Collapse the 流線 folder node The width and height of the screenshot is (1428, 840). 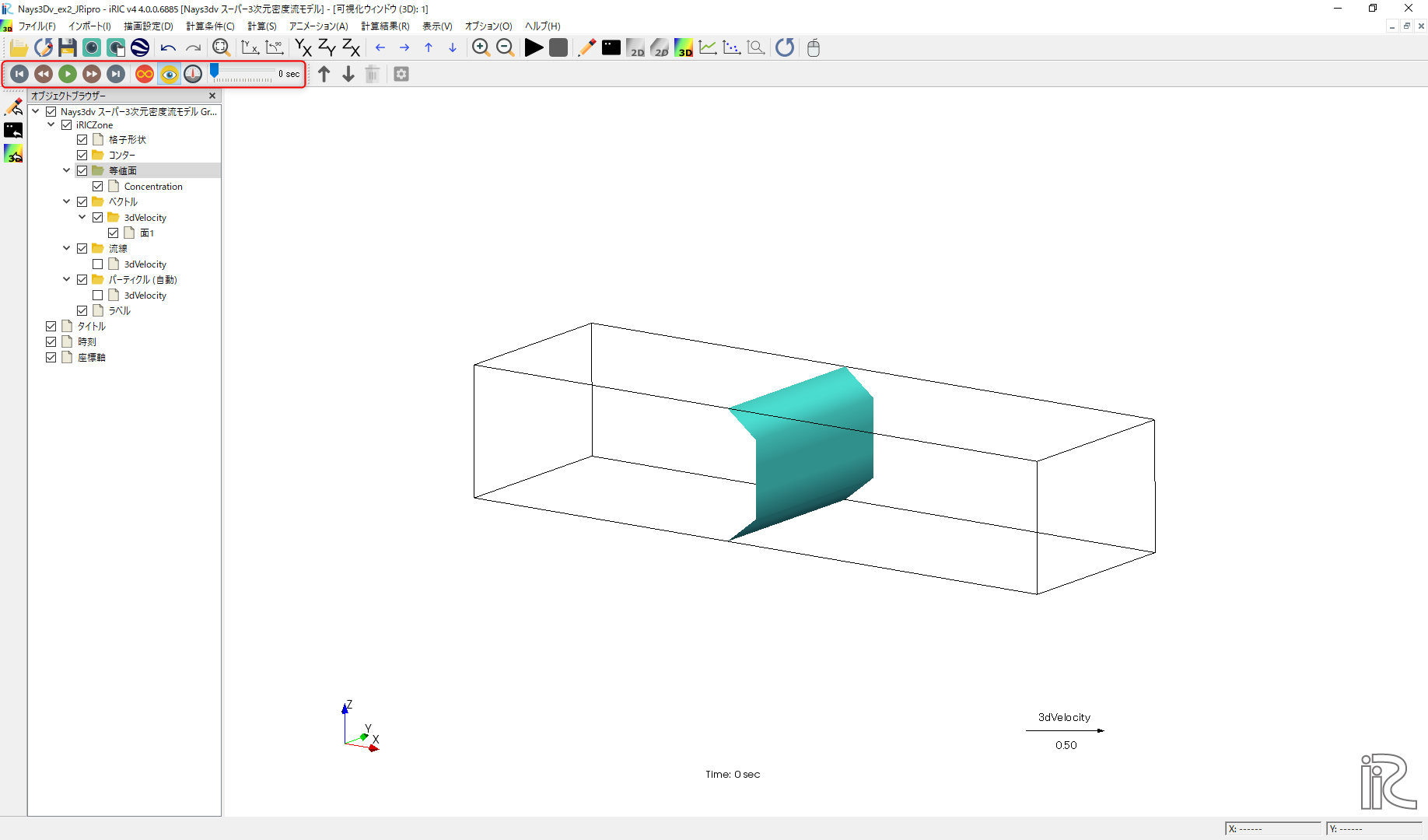(x=67, y=248)
